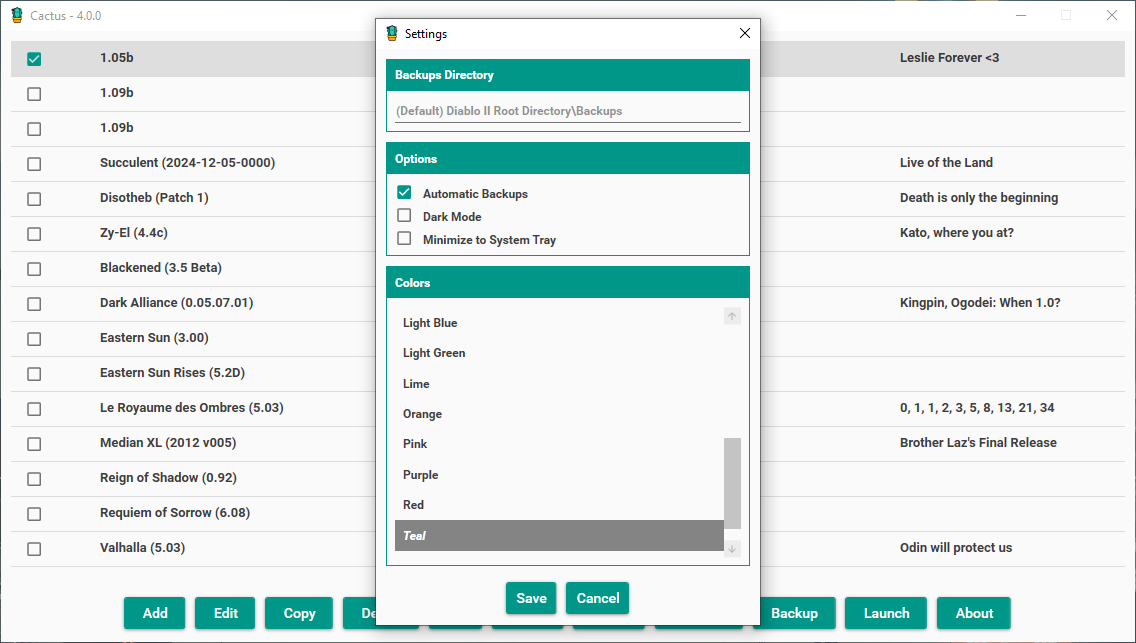Click the Backups Directory section header
This screenshot has width=1136, height=643.
(568, 75)
